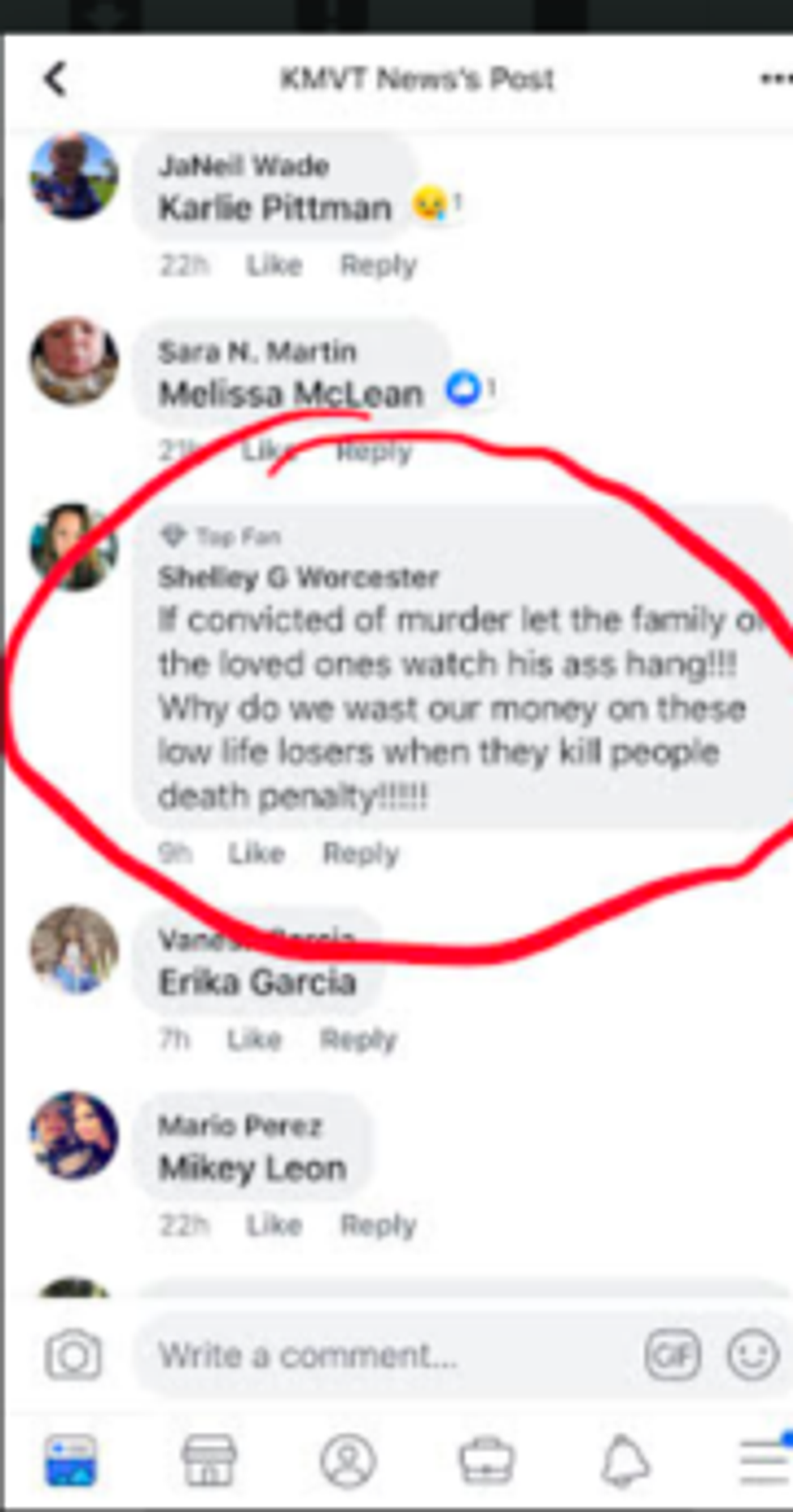Open the profile tab icon
This screenshot has height=1512, width=793.
click(x=348, y=1461)
